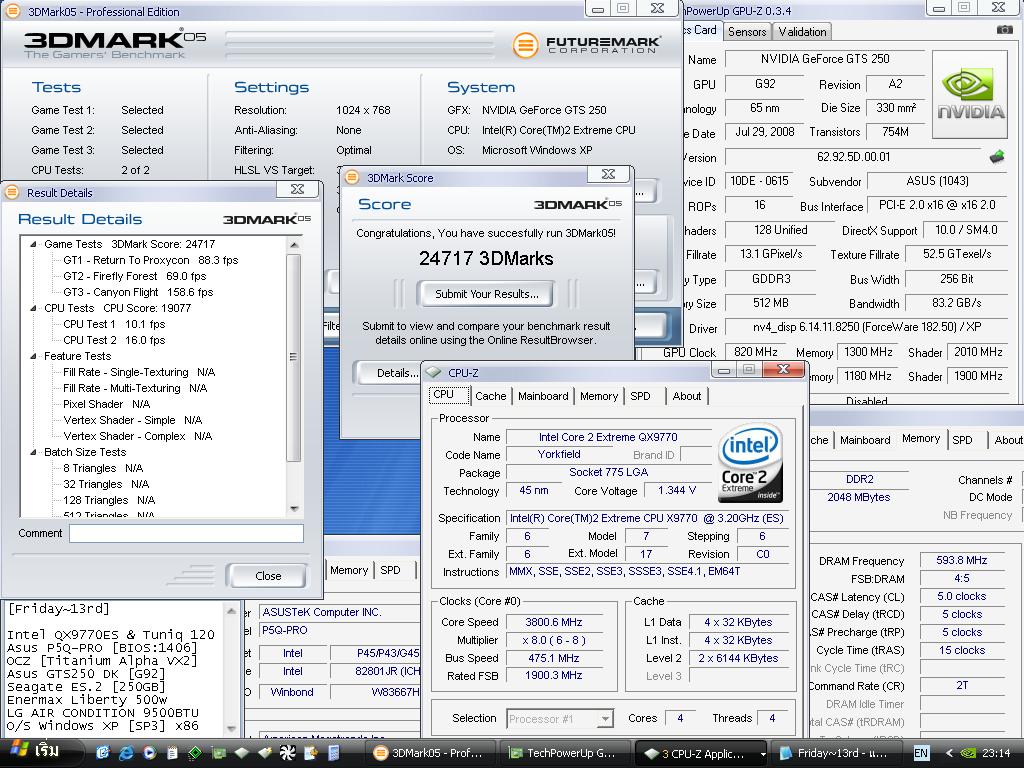Click 3DMark05 main window title icon
Viewport: 1024px width, 768px height.
pos(13,11)
